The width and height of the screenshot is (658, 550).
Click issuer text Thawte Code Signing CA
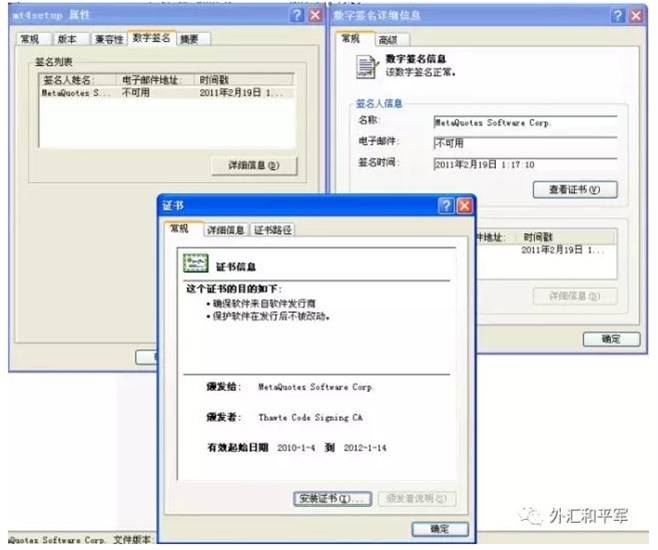pyautogui.click(x=311, y=417)
